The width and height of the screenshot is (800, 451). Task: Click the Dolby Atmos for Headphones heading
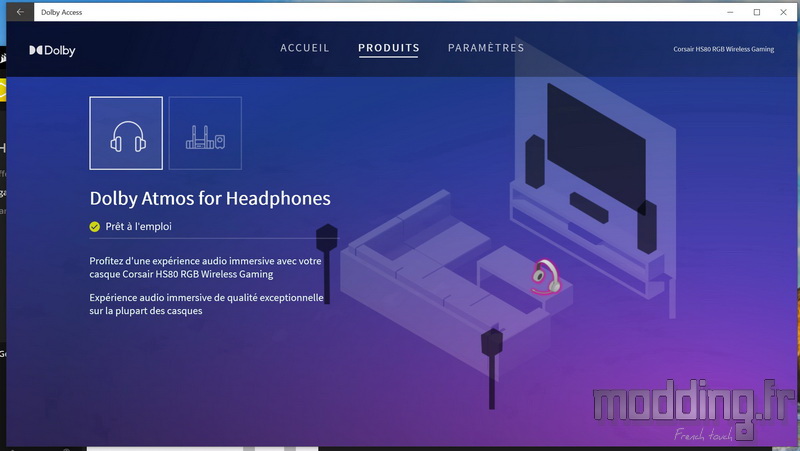click(x=210, y=198)
